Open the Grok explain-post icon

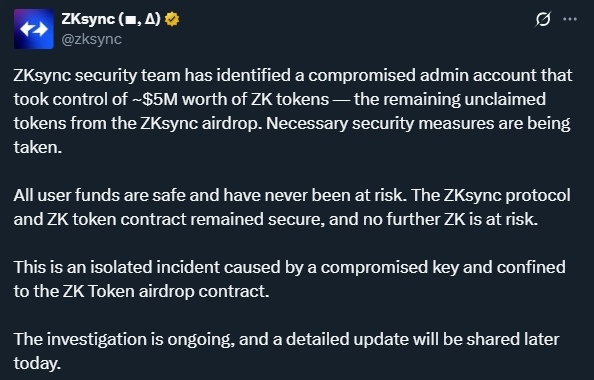point(542,19)
